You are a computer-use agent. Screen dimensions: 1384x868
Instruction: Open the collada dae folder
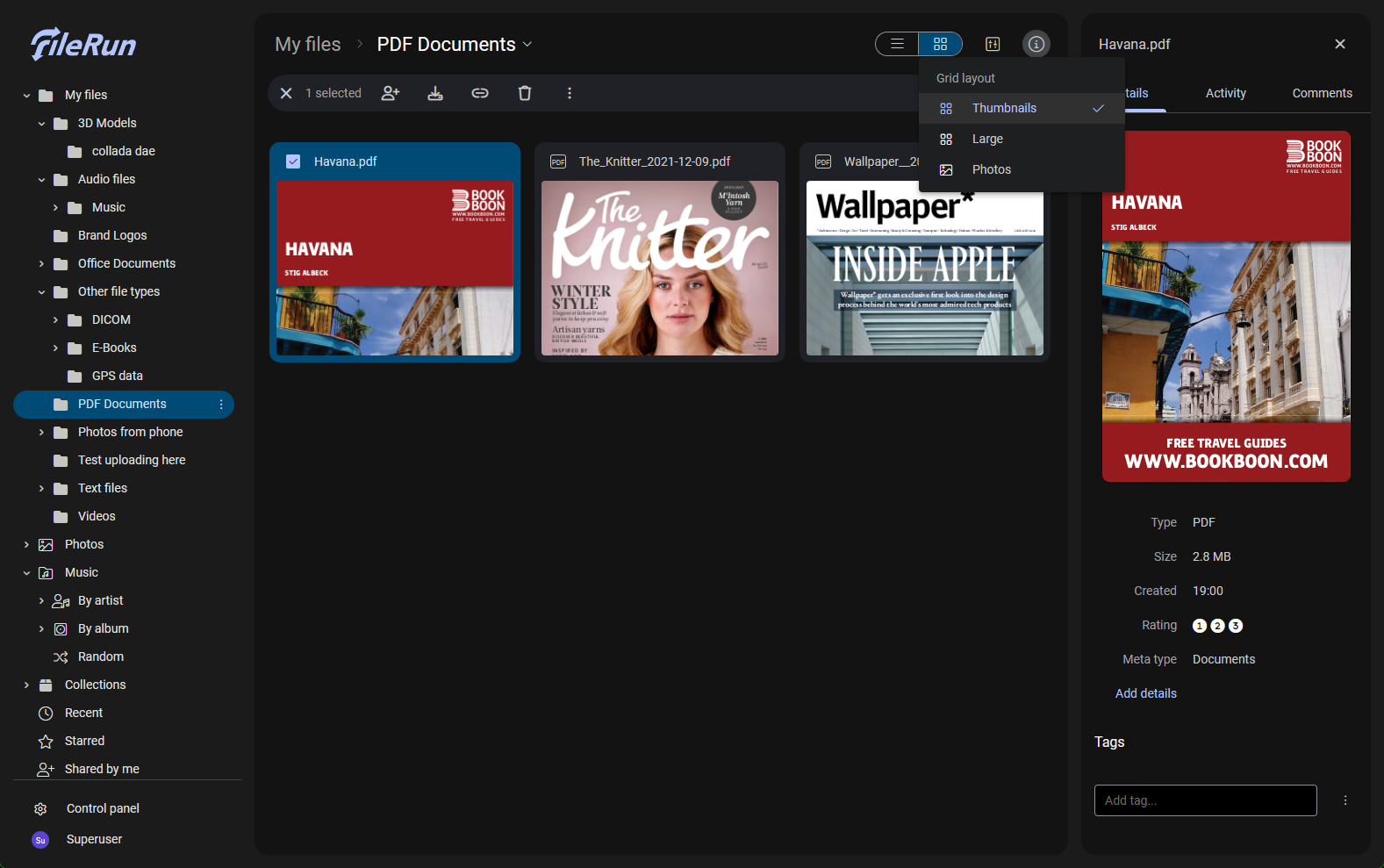coord(123,151)
